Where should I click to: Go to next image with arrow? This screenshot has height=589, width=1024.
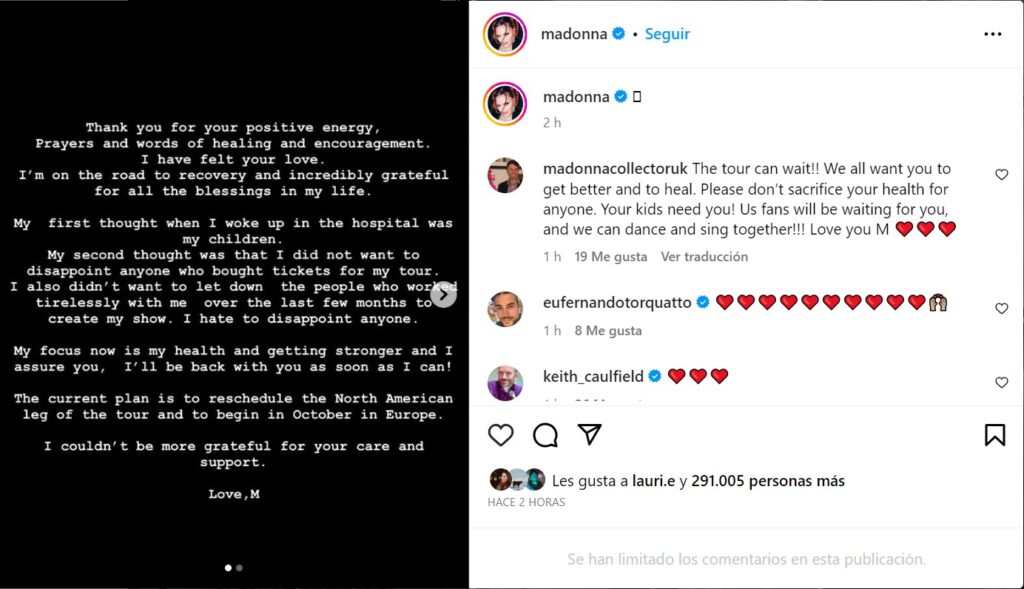point(443,294)
